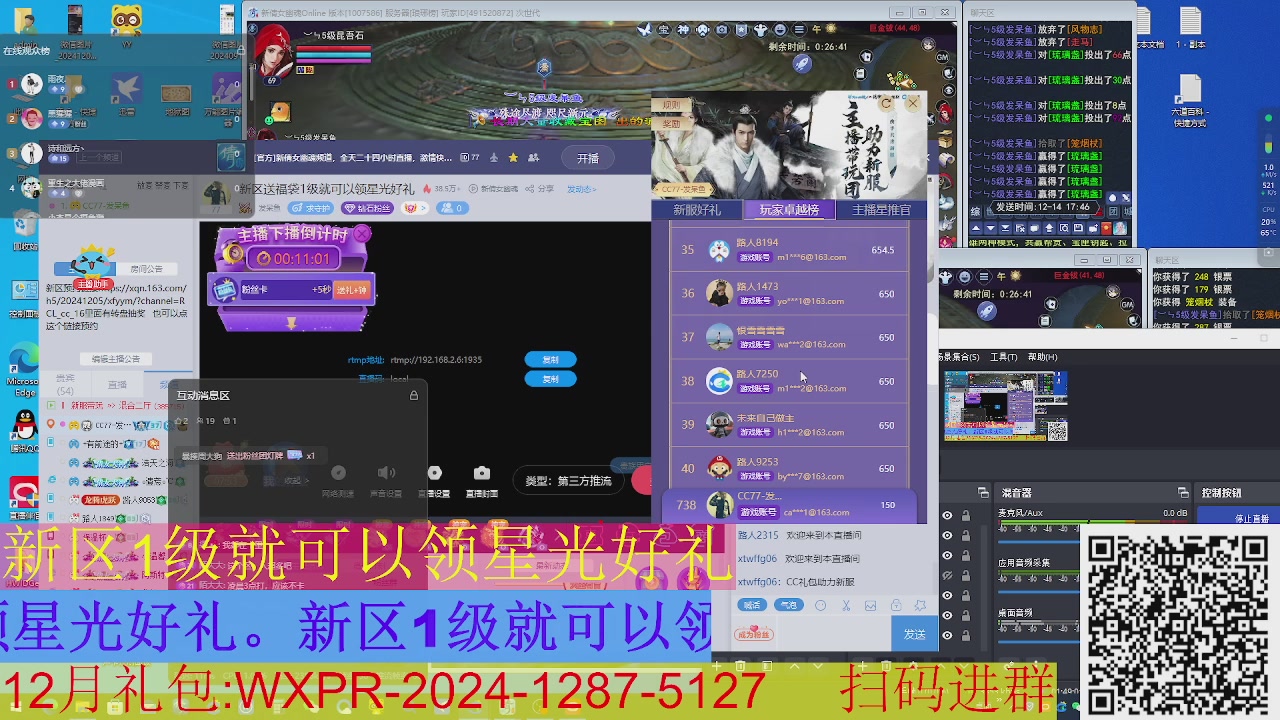The width and height of the screenshot is (1280, 720).
Task: Click the emoji circle icon in chat toolbar
Action: point(820,605)
